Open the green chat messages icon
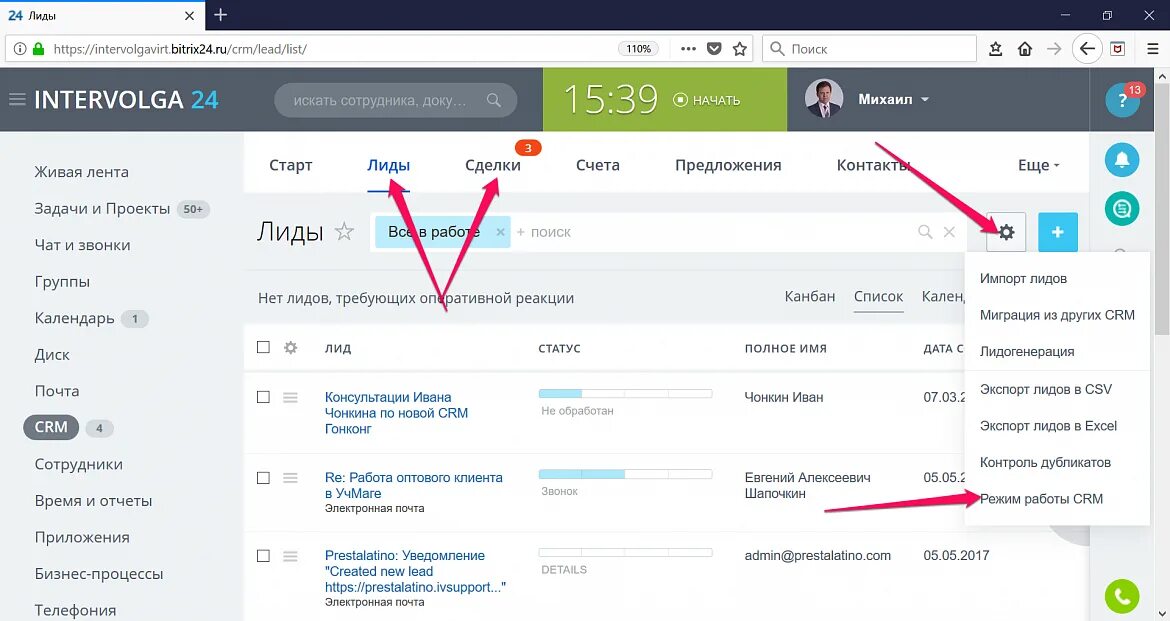This screenshot has width=1170, height=621. [x=1121, y=209]
